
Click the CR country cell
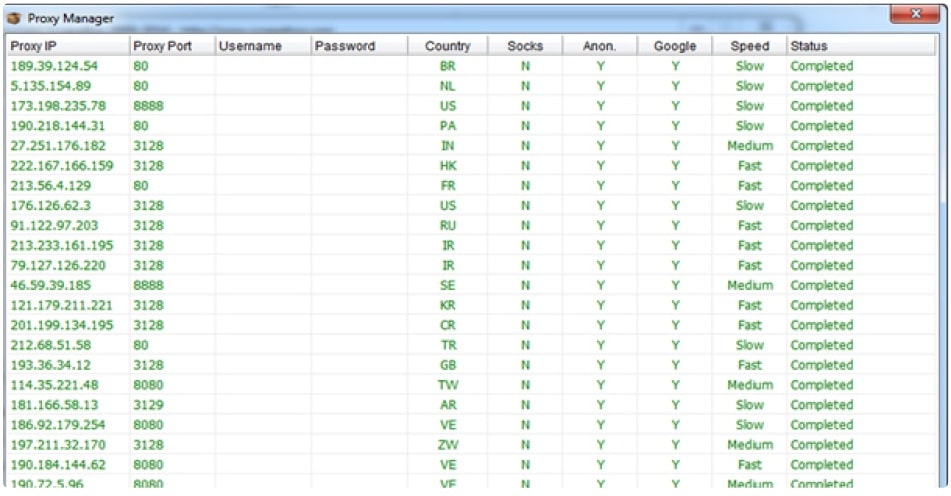[x=448, y=325]
